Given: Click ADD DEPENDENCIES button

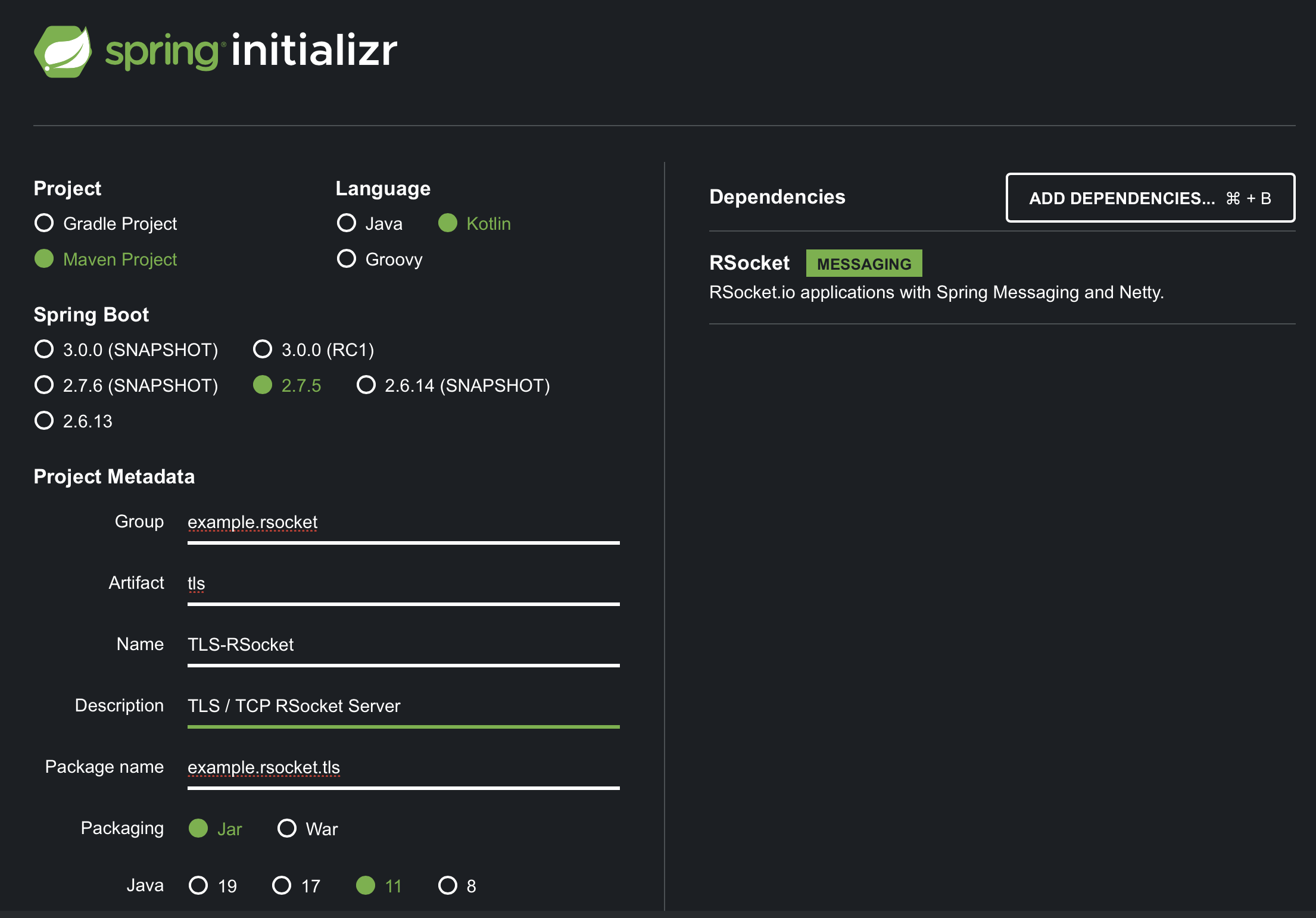Looking at the screenshot, I should pyautogui.click(x=1150, y=198).
